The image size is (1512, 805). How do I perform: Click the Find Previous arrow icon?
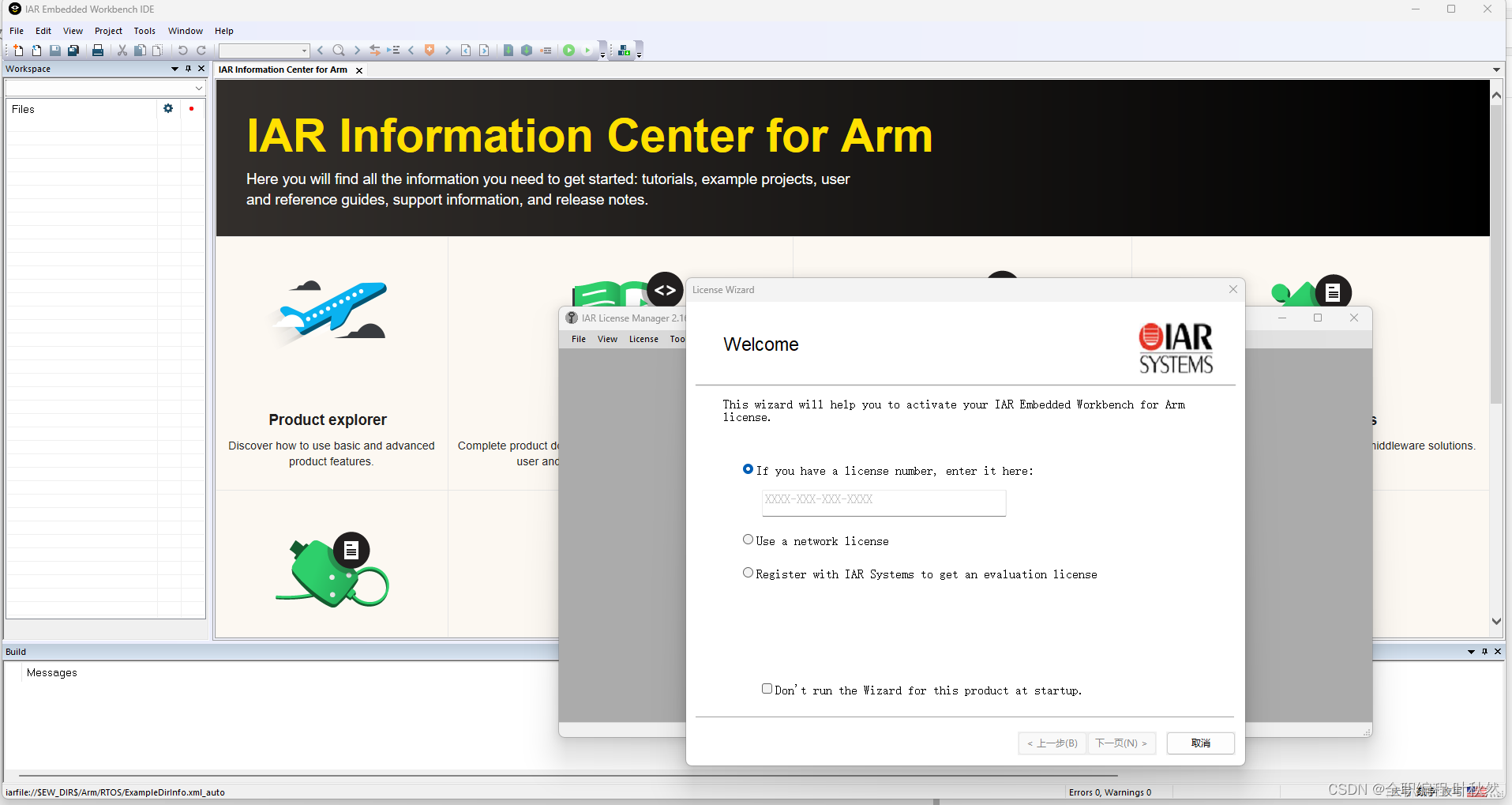(321, 51)
